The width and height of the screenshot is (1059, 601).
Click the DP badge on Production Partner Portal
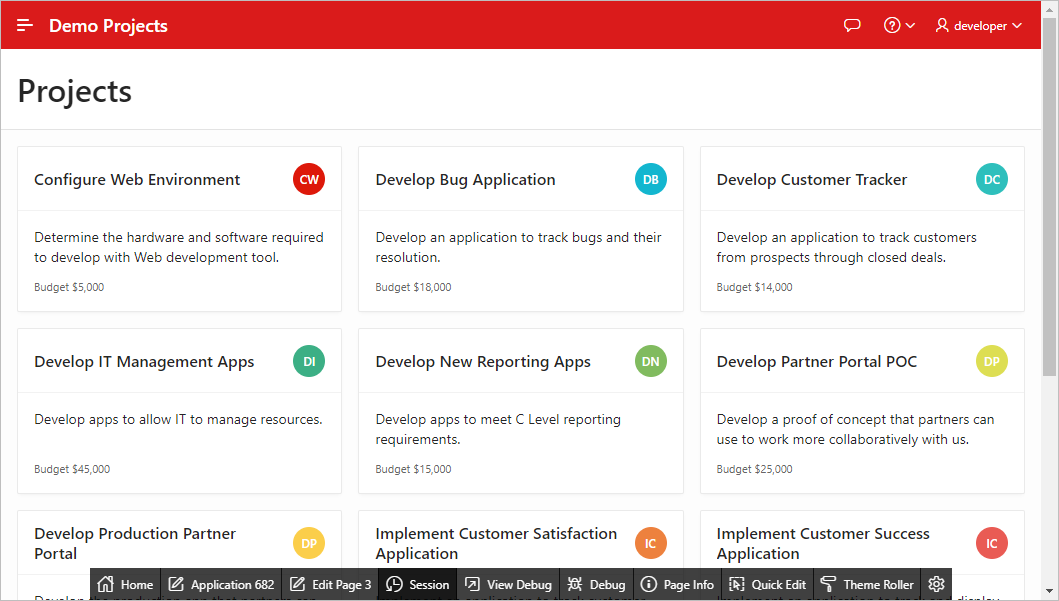tap(309, 544)
